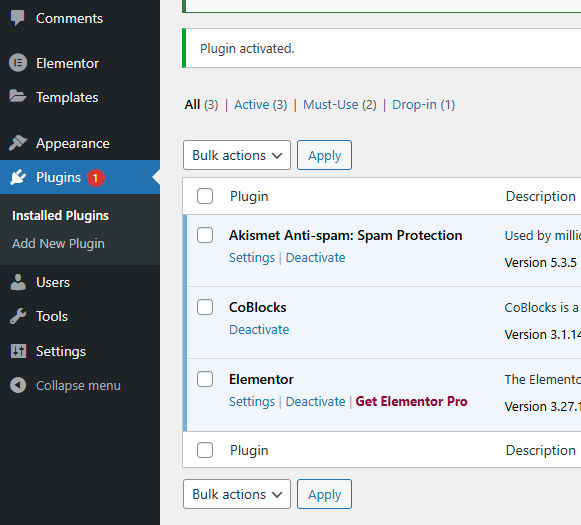Click the Plugins plug icon
The height and width of the screenshot is (525, 581).
point(18,177)
